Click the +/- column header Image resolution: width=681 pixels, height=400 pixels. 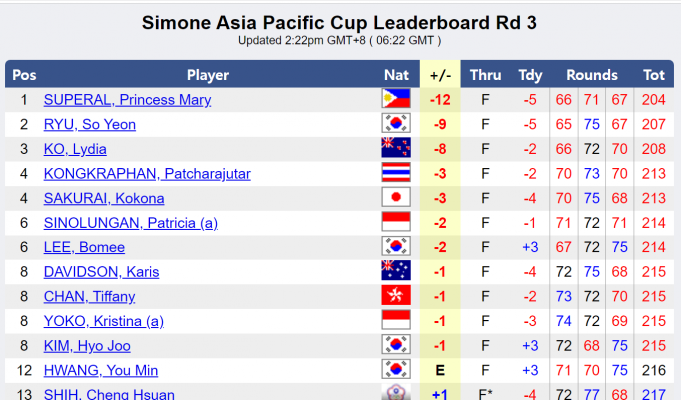point(440,75)
